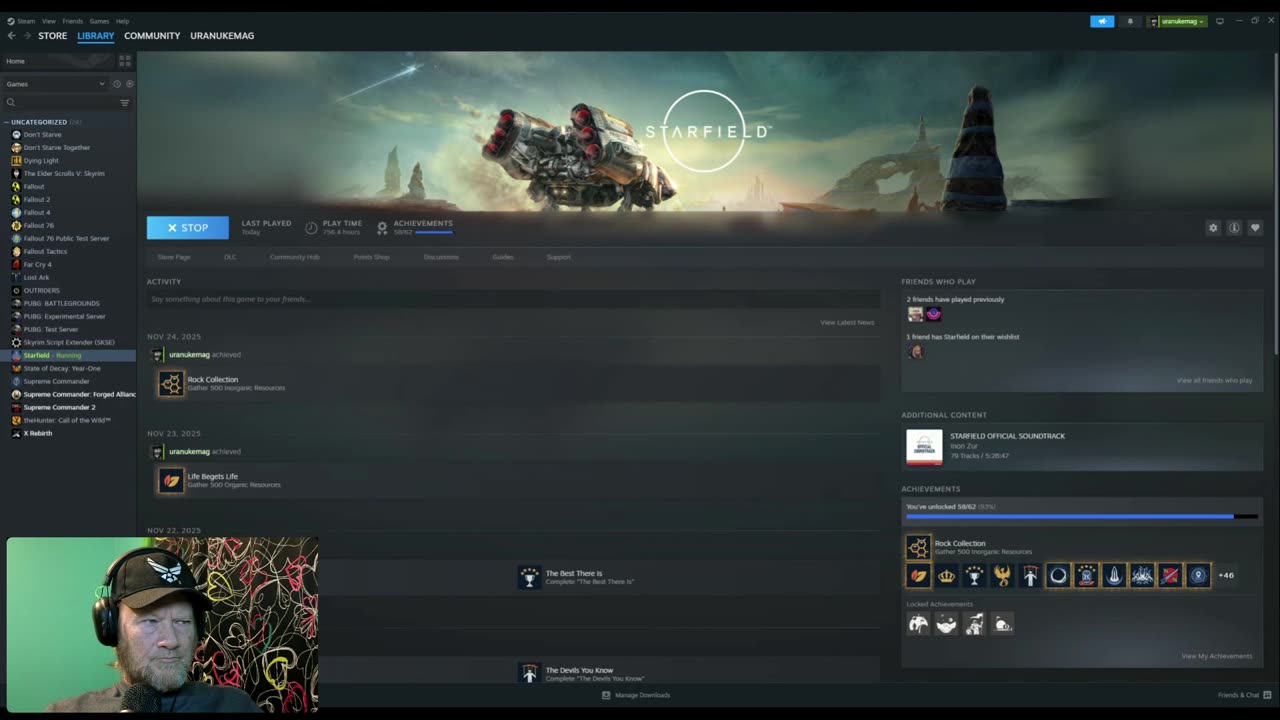
Task: Open the puppet figure achievement icon
Action: 1030,575
